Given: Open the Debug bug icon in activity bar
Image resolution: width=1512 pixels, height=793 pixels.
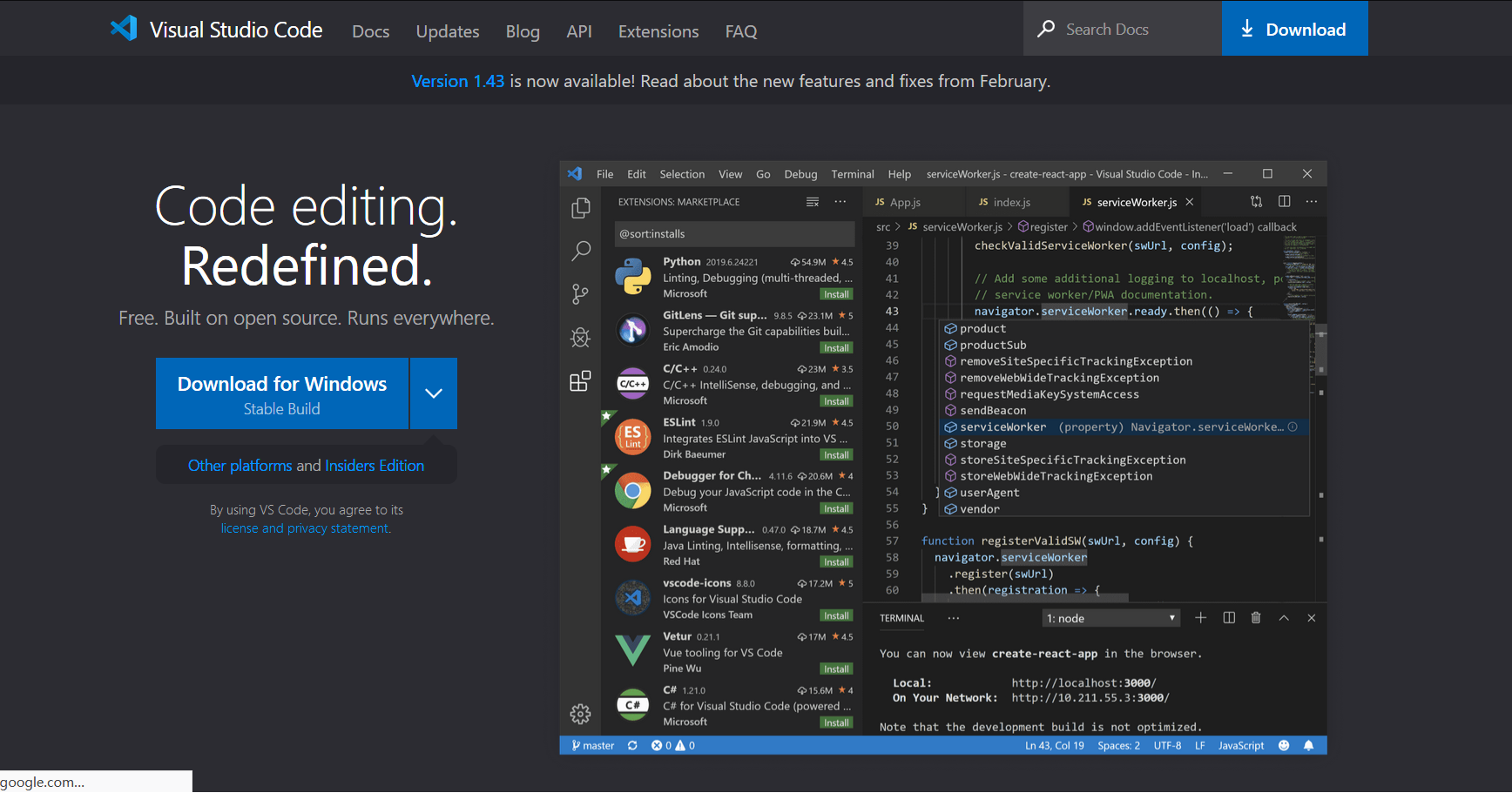Looking at the screenshot, I should 580,337.
